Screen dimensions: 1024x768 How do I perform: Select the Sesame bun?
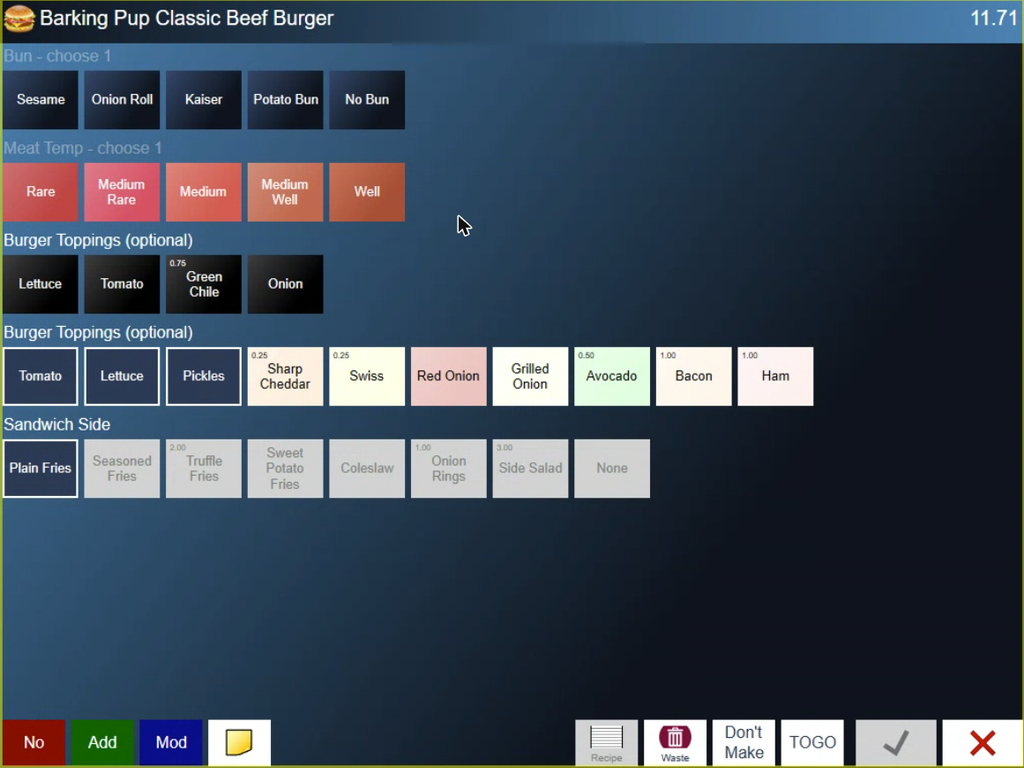point(40,100)
